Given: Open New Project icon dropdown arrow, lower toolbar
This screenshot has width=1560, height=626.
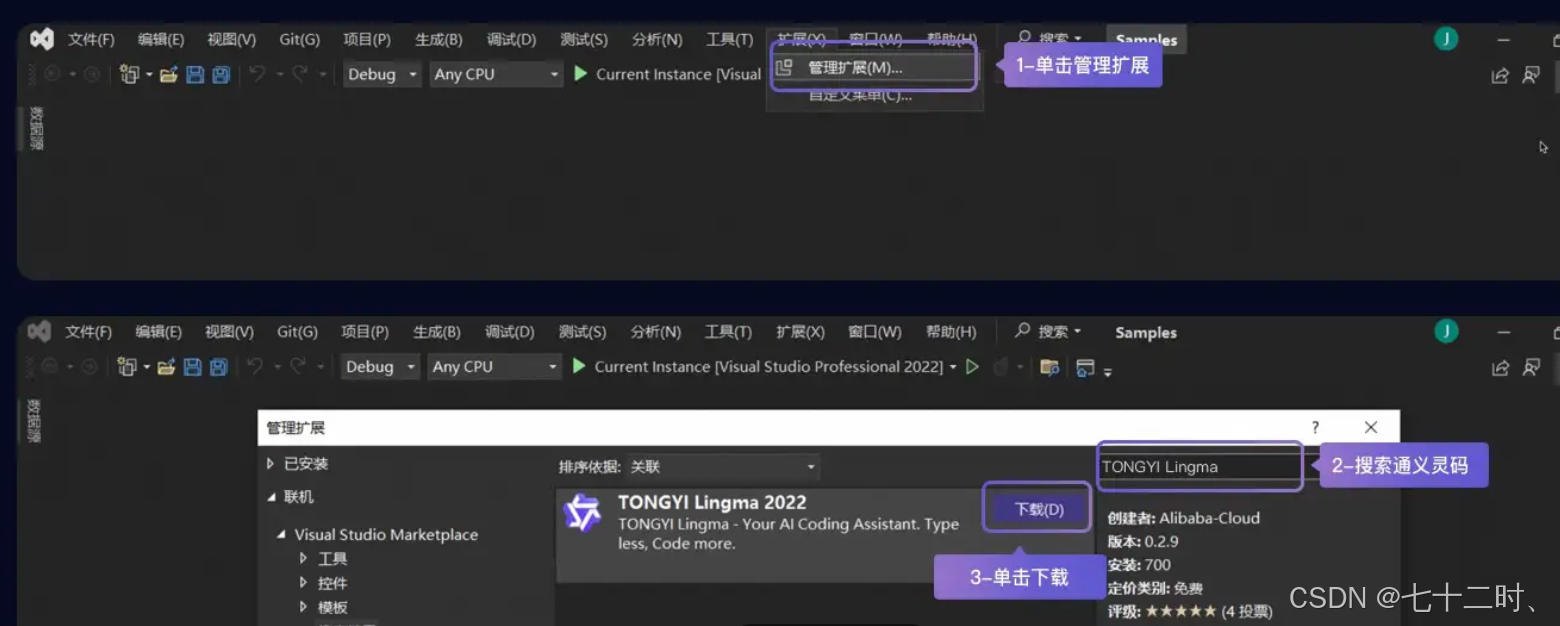Looking at the screenshot, I should [147, 367].
